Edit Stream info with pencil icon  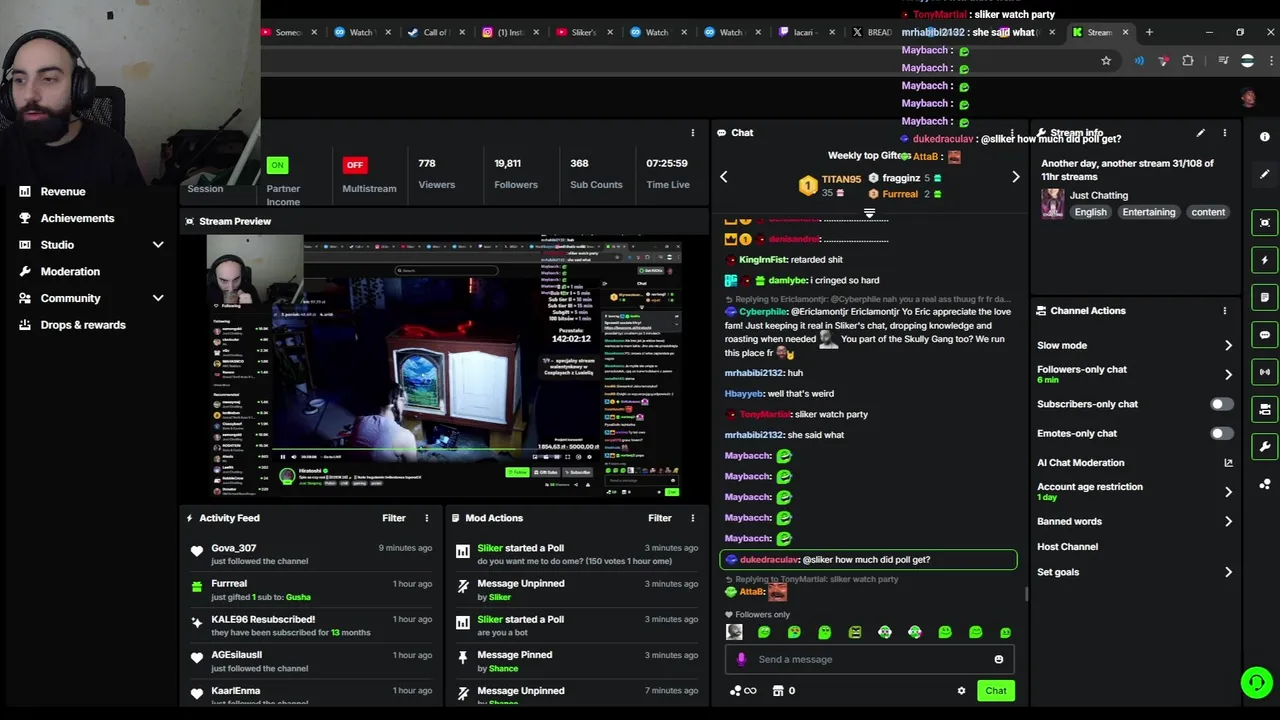point(1200,132)
